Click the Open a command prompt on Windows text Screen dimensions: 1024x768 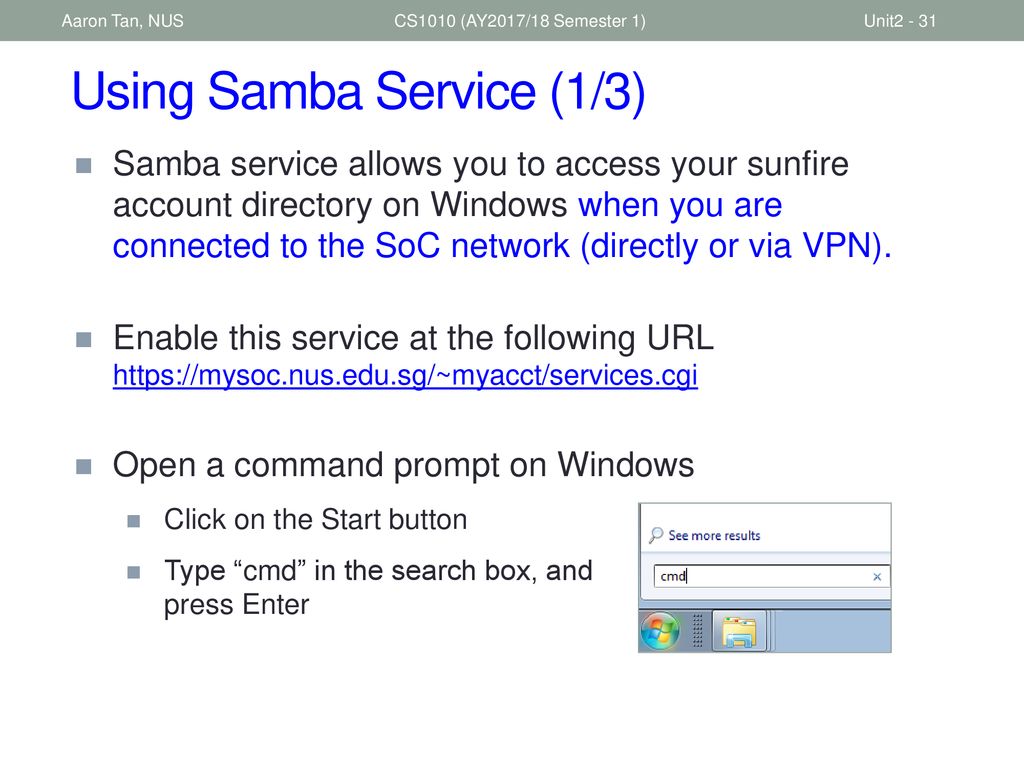click(403, 466)
